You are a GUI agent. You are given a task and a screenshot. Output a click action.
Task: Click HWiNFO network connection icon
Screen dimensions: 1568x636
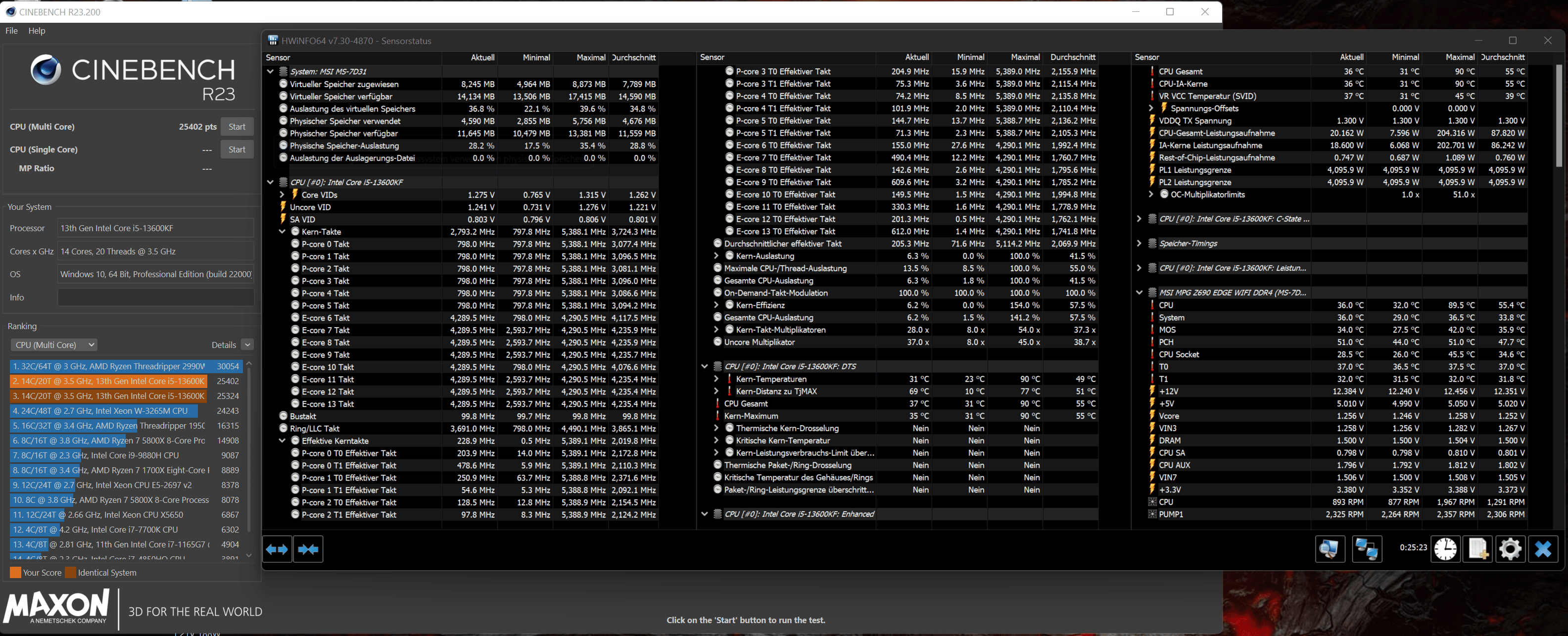coord(1367,549)
